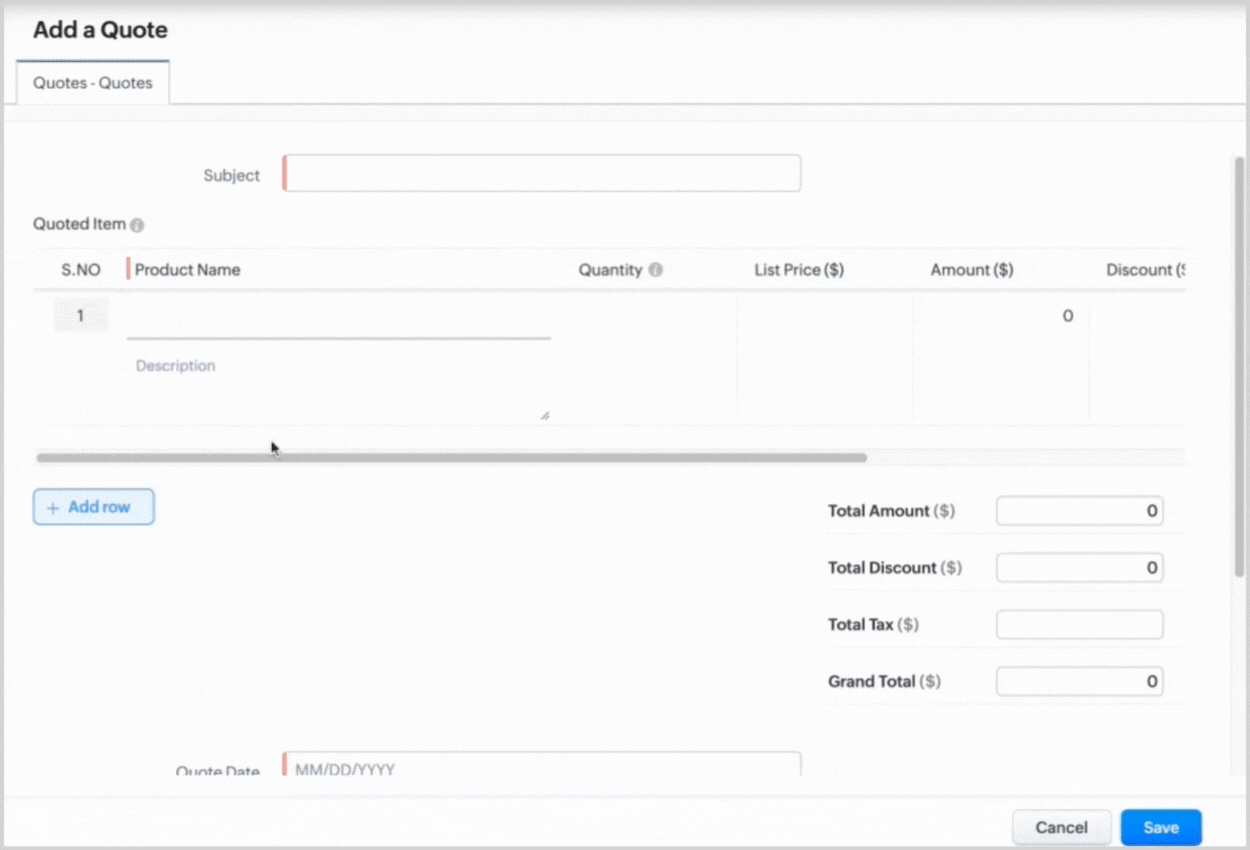This screenshot has width=1250, height=850.
Task: Click the plus icon in Add row
Action: (x=53, y=508)
